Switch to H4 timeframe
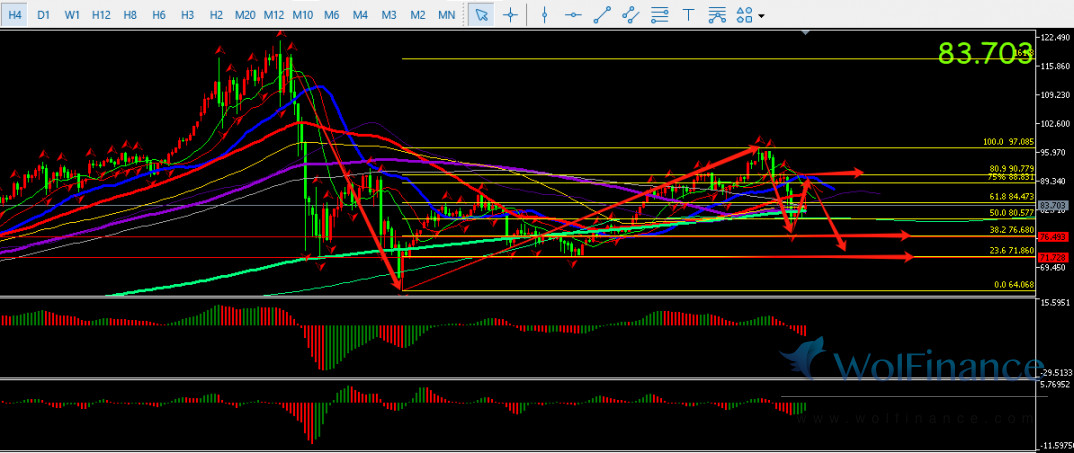This screenshot has height=453, width=1074. tap(15, 15)
